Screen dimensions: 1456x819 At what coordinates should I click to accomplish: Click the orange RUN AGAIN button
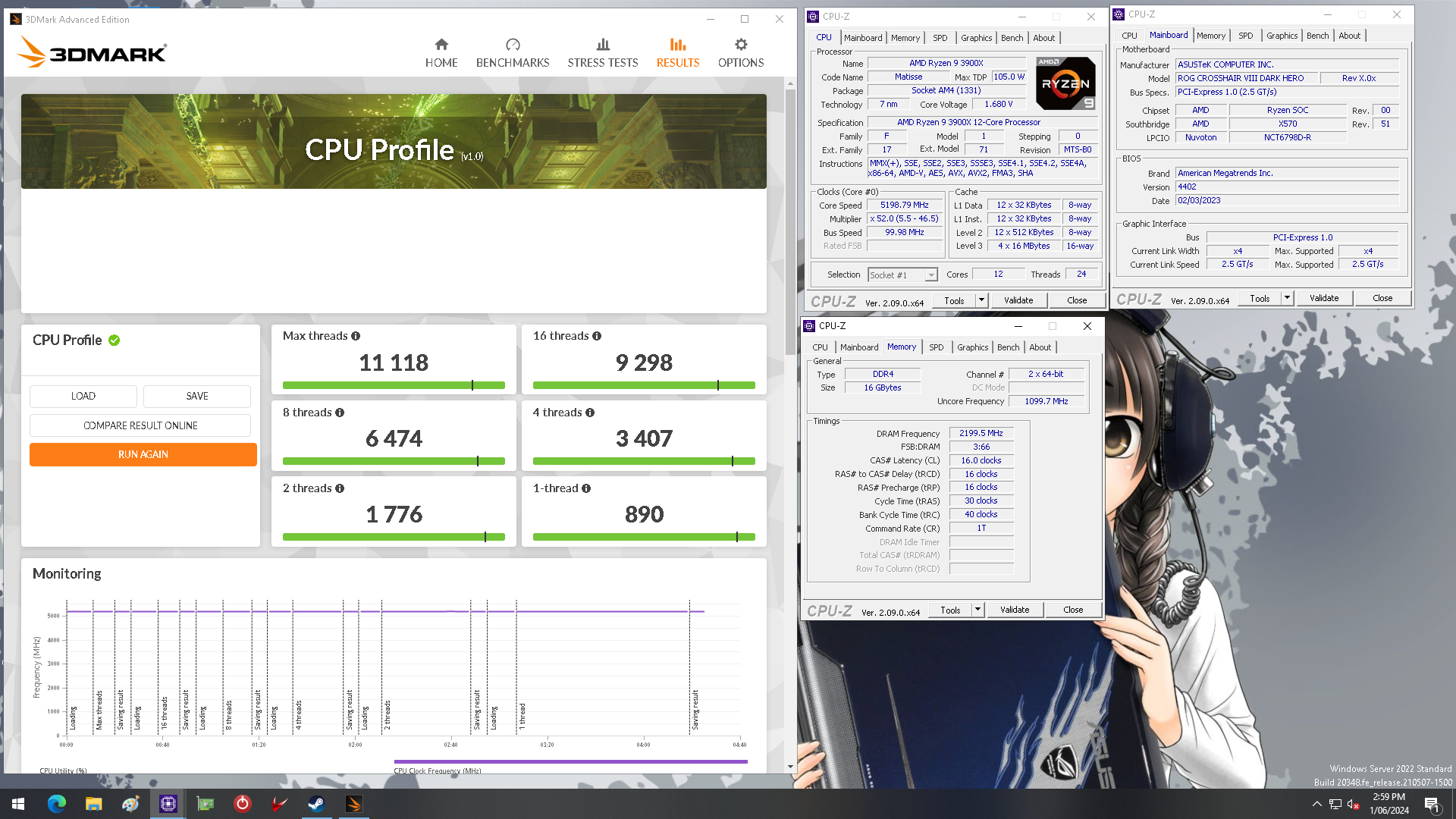(x=143, y=454)
